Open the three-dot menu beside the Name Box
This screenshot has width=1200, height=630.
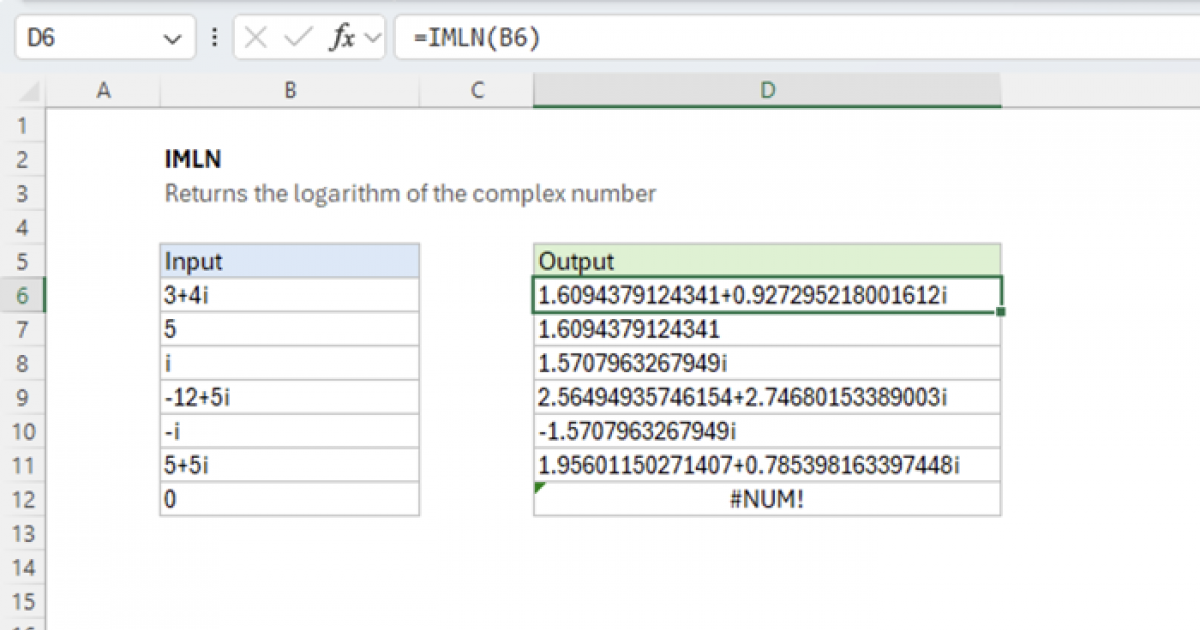point(215,37)
